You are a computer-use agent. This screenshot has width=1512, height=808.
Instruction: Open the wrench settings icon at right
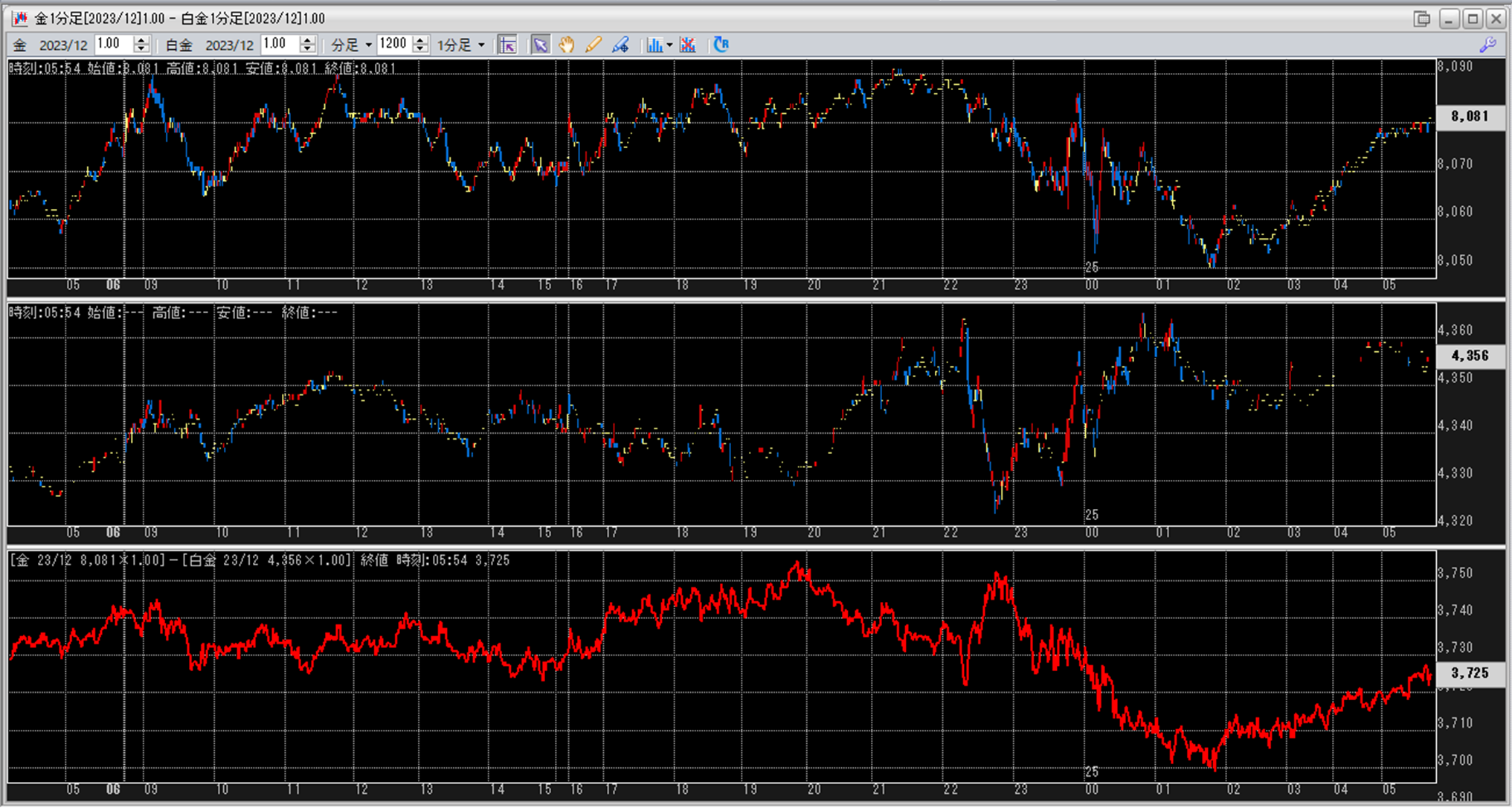click(x=1487, y=45)
